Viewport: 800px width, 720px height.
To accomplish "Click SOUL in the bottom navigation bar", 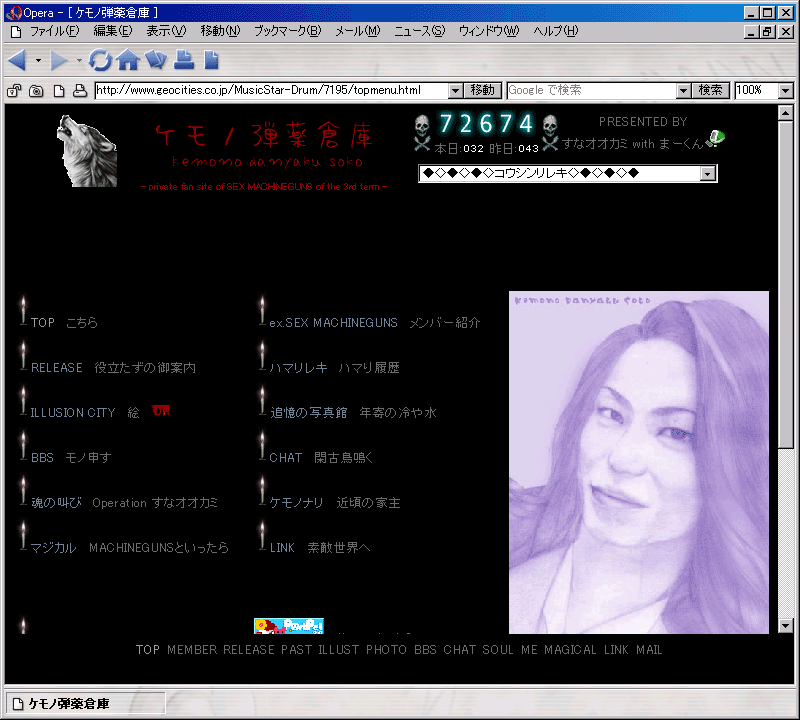I will [x=497, y=650].
